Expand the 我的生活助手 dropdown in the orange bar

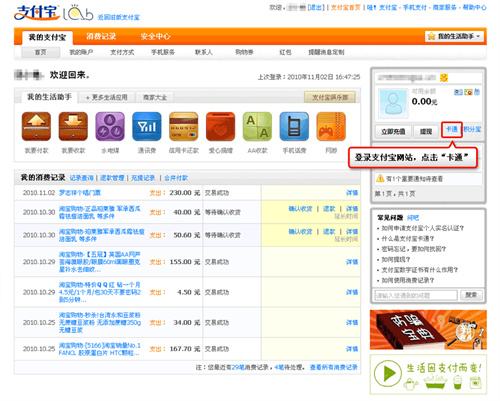coord(455,36)
